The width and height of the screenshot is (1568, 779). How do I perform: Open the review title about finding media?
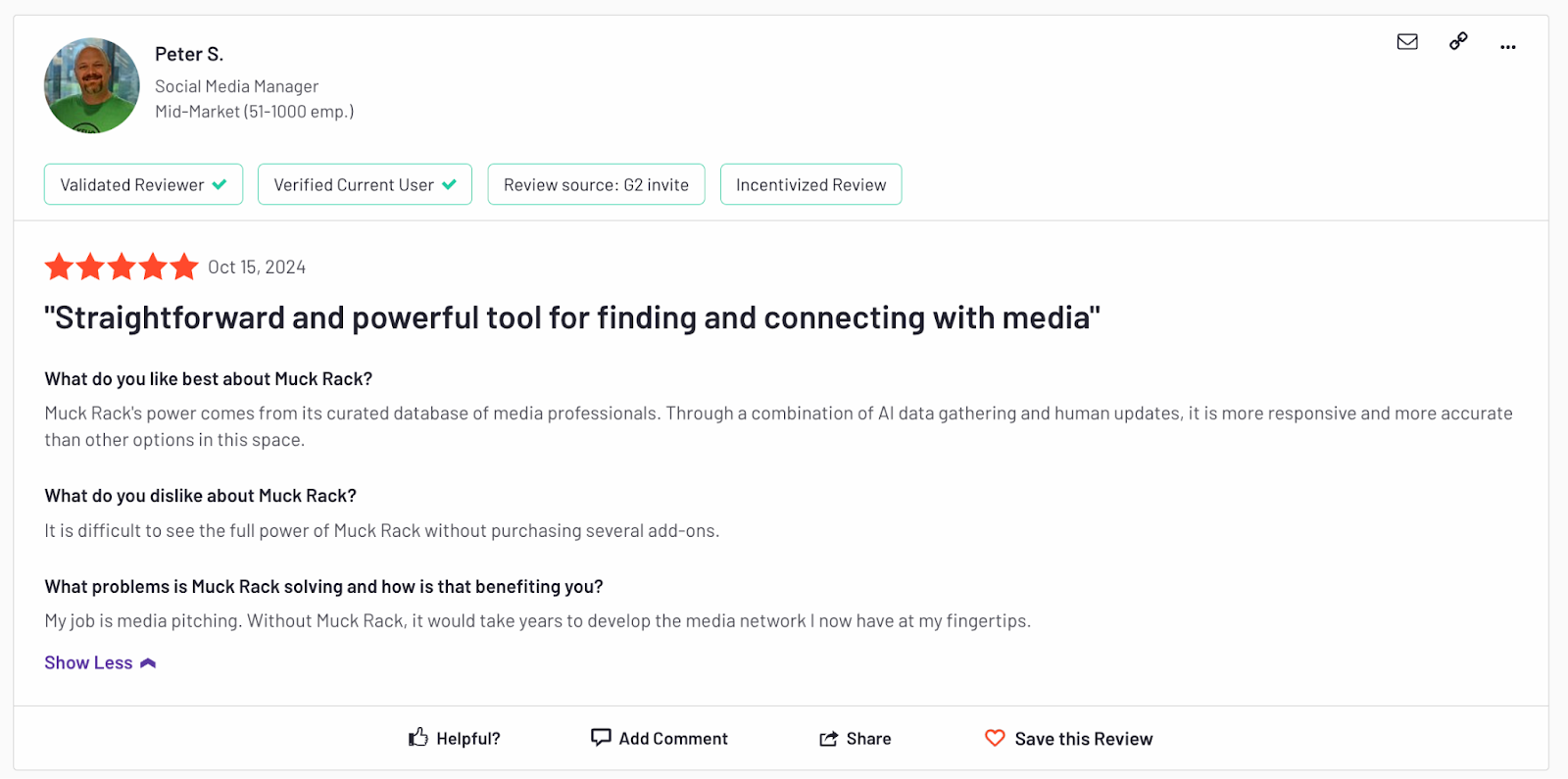coord(572,317)
